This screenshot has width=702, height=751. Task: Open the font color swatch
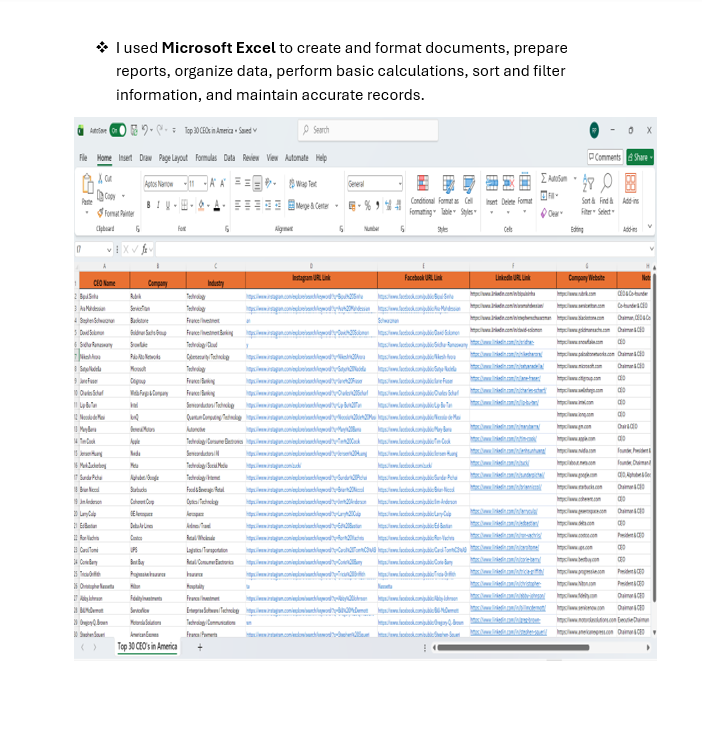pos(217,205)
